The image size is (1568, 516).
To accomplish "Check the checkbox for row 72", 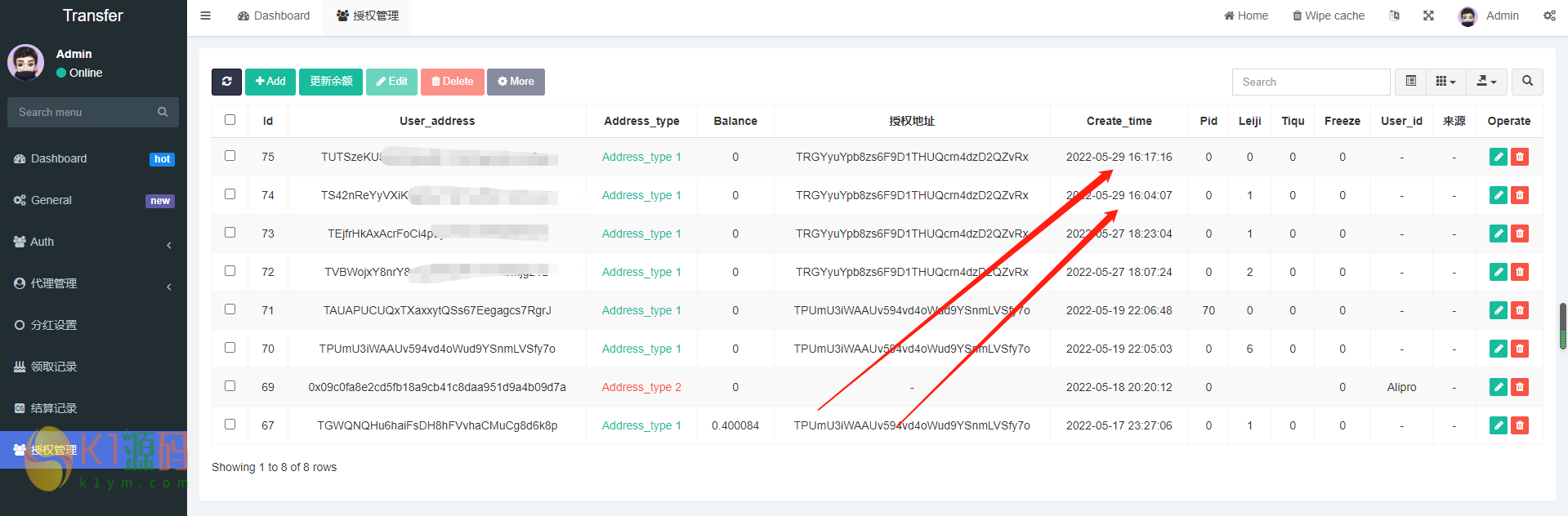I will 230,271.
